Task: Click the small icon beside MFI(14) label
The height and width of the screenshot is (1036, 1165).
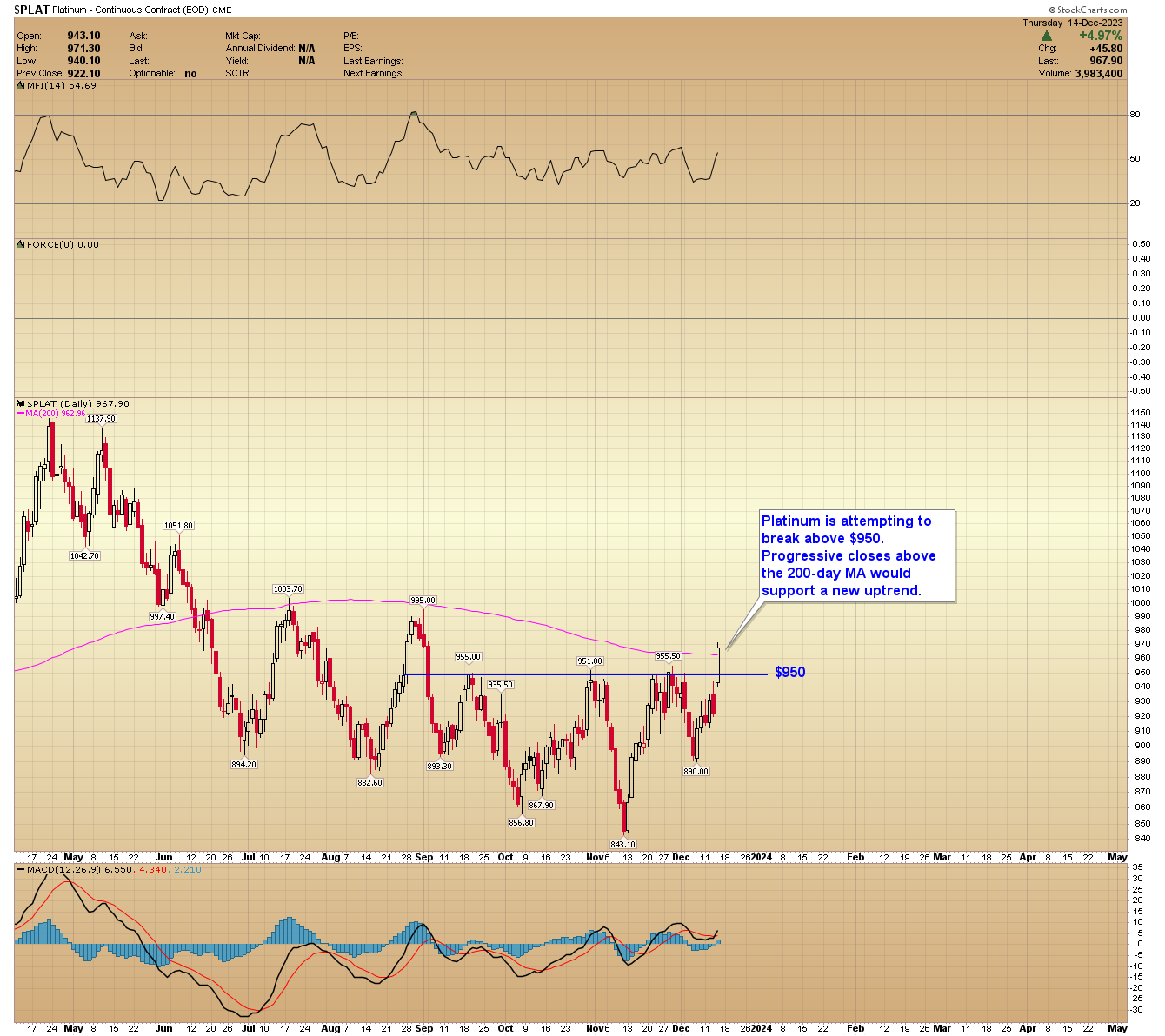Action: coord(21,85)
